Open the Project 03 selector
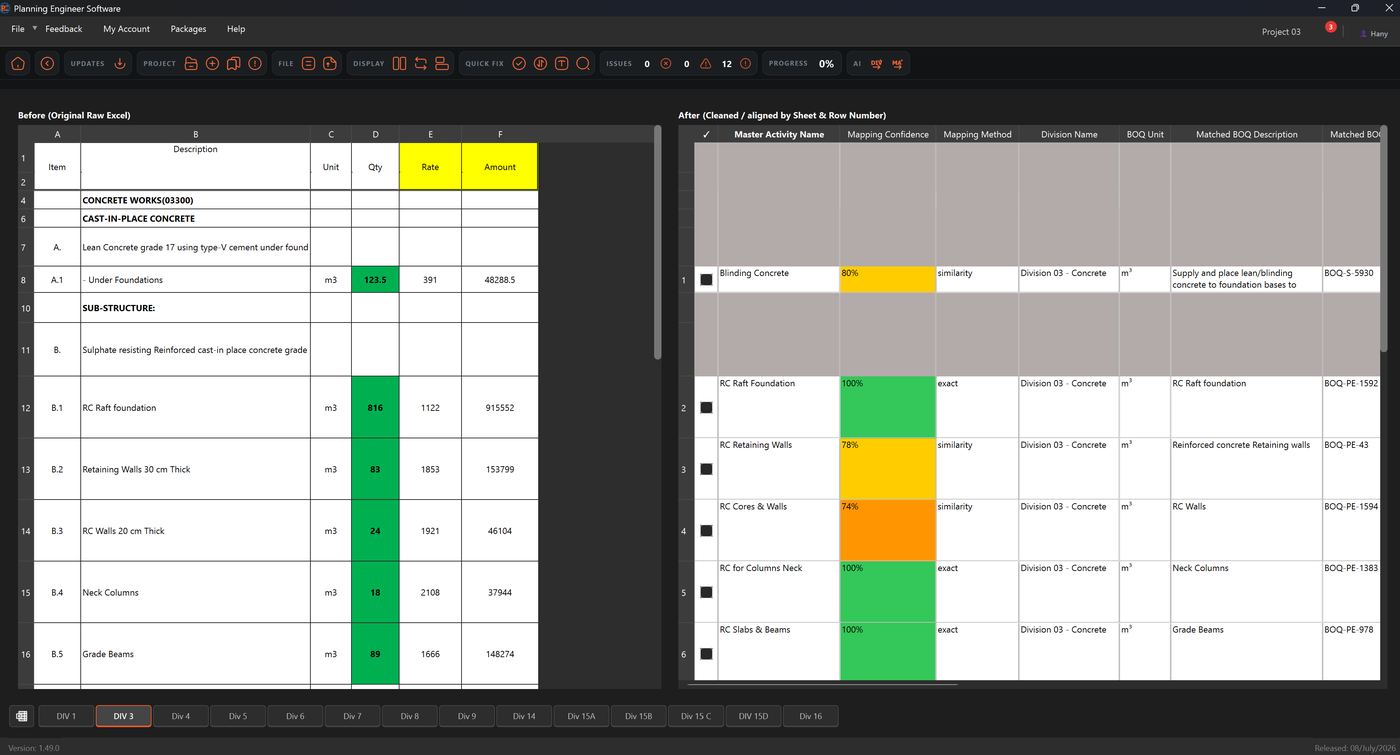This screenshot has height=755, width=1400. point(1281,31)
